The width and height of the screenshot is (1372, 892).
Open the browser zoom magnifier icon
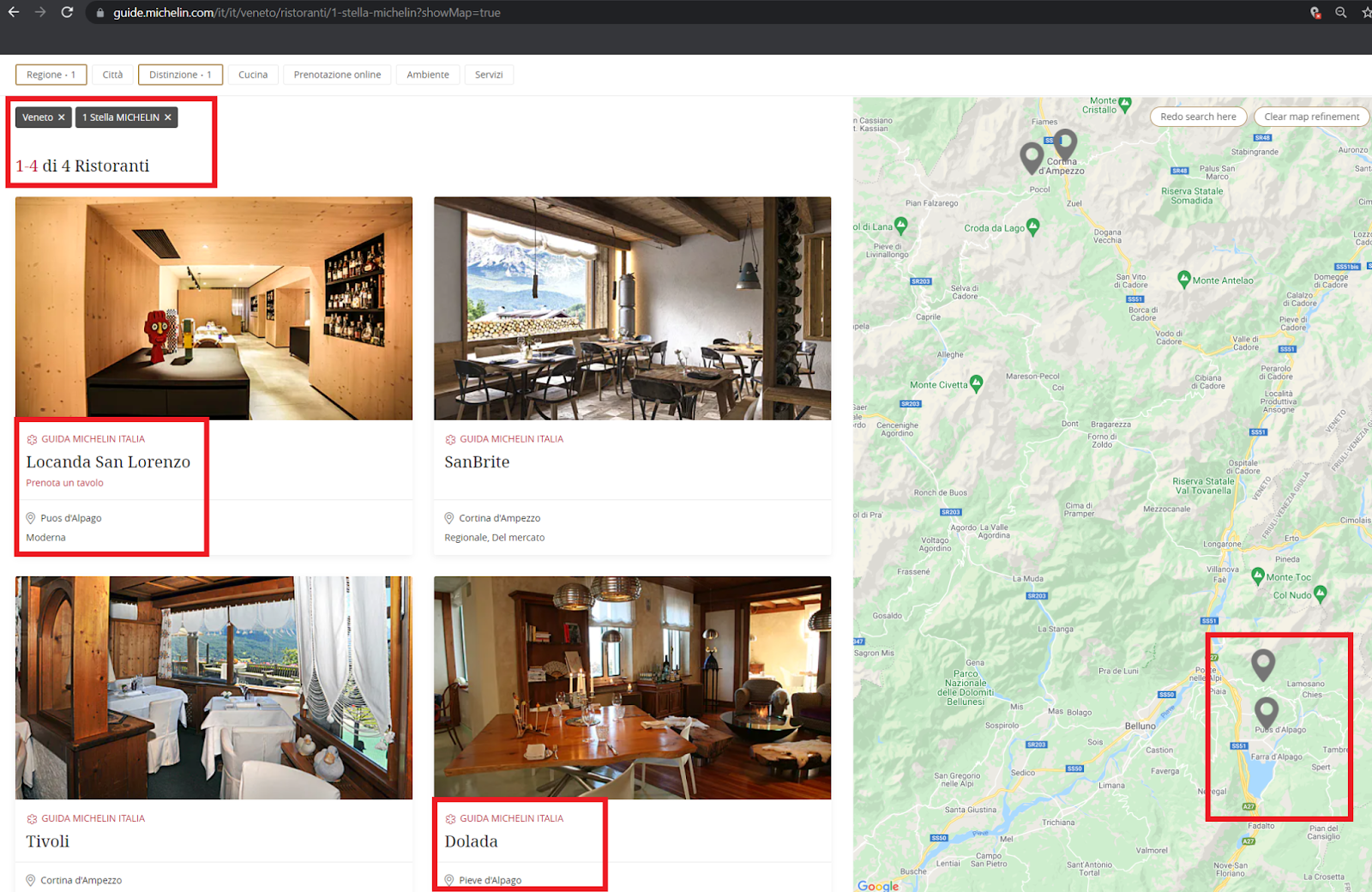coord(1341,13)
